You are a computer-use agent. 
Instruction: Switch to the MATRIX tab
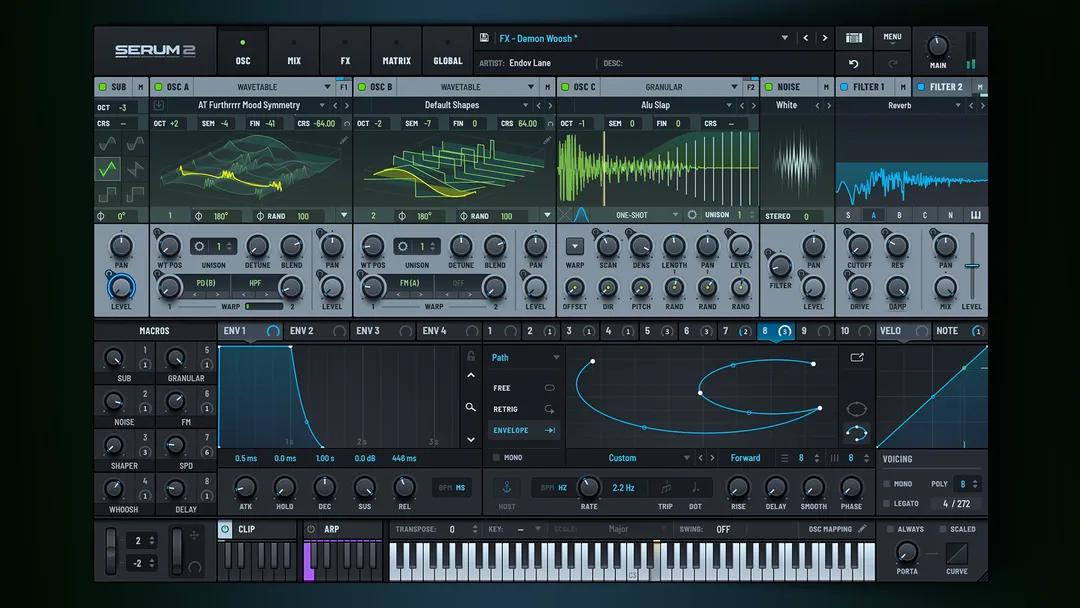396,60
